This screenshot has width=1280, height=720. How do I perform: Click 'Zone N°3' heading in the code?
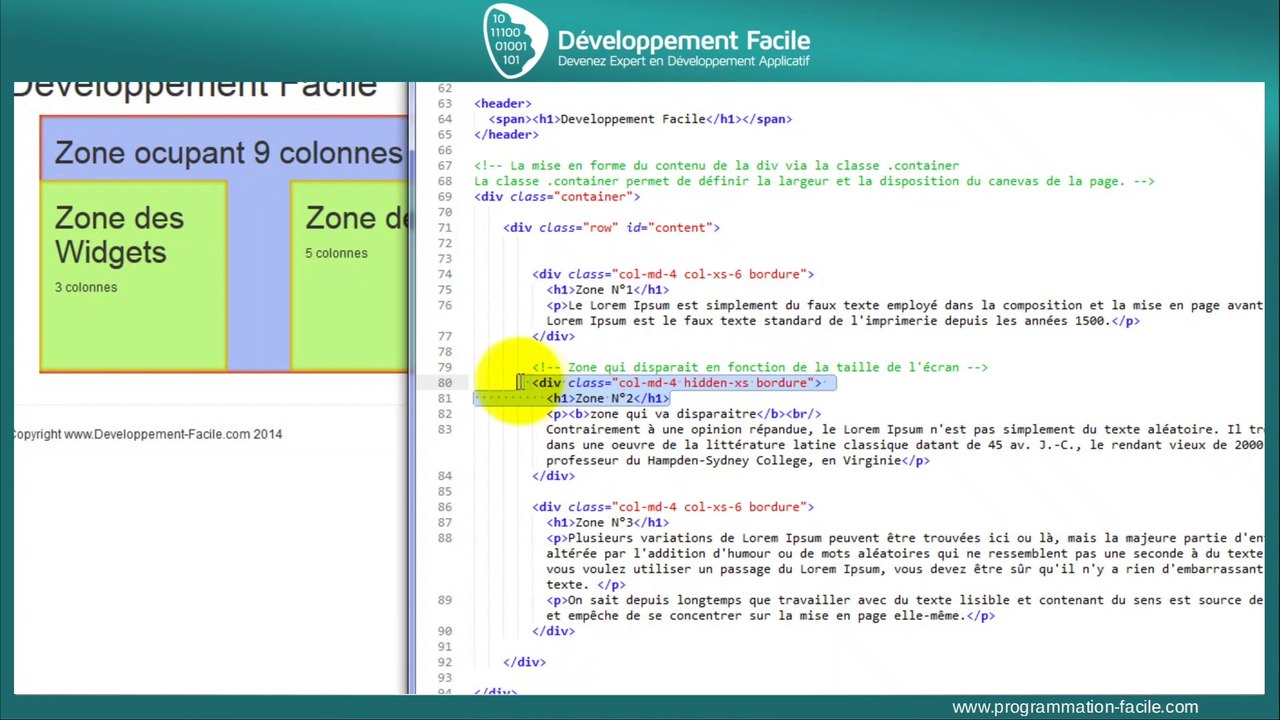tap(604, 522)
